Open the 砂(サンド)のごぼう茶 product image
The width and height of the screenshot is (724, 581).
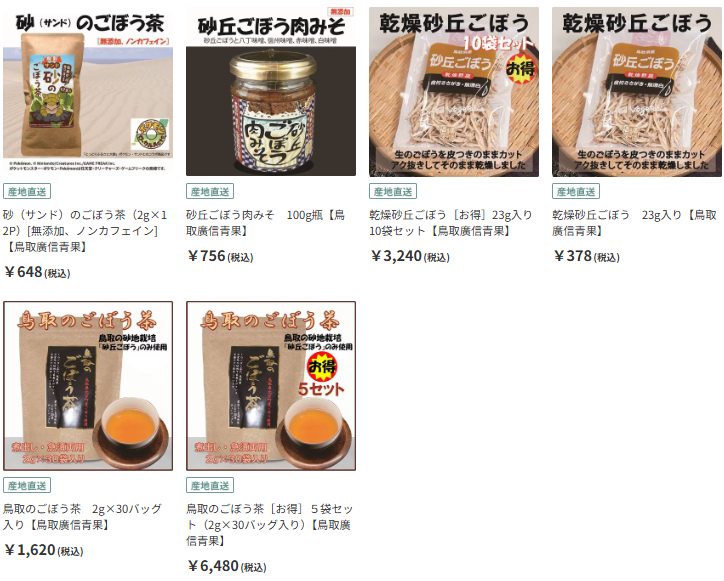[88, 91]
